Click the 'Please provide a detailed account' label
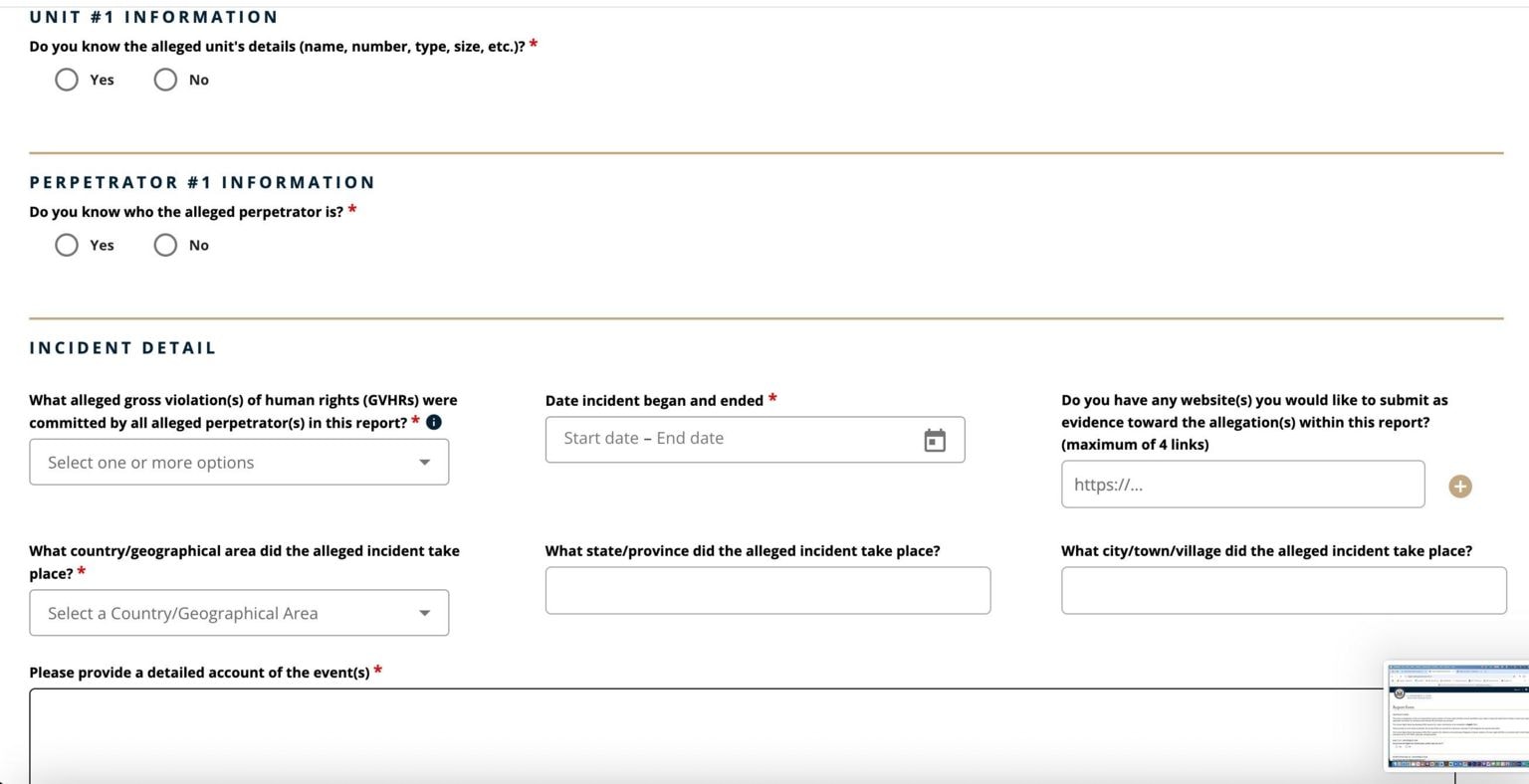 click(199, 673)
